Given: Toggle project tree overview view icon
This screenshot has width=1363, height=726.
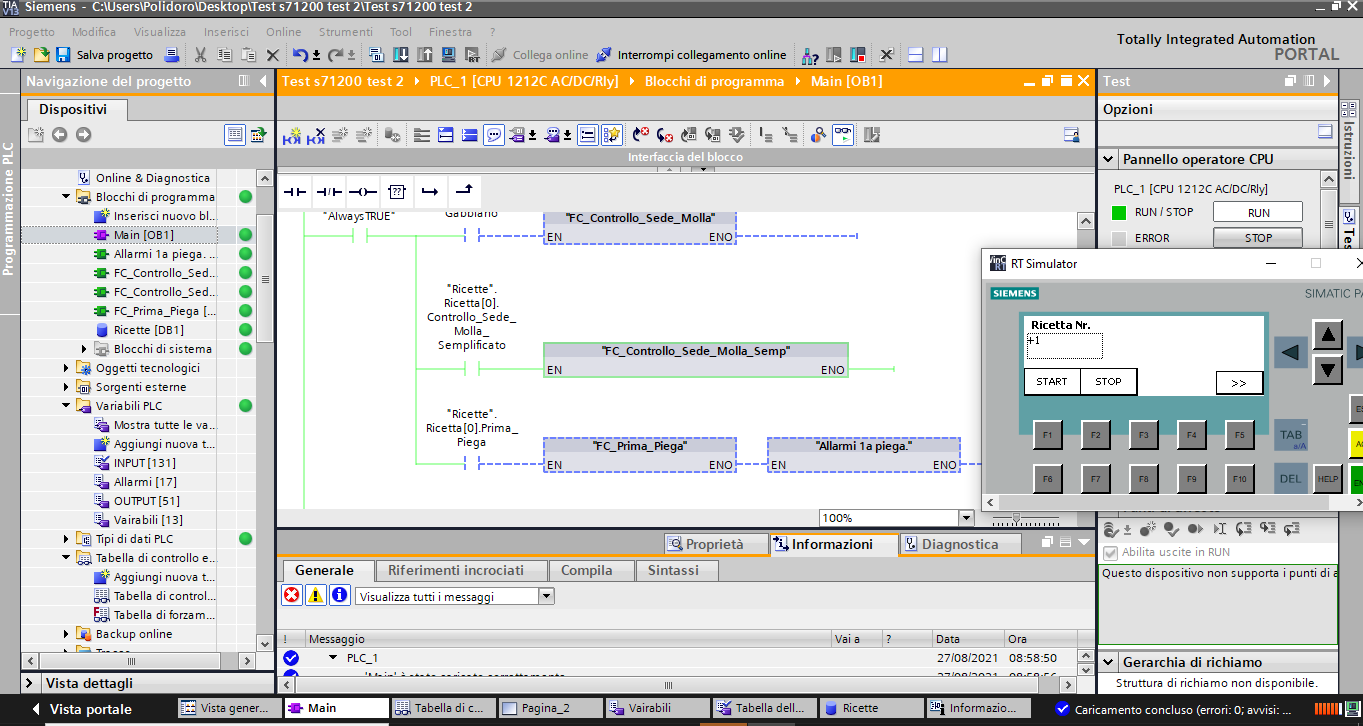Looking at the screenshot, I should (235, 134).
